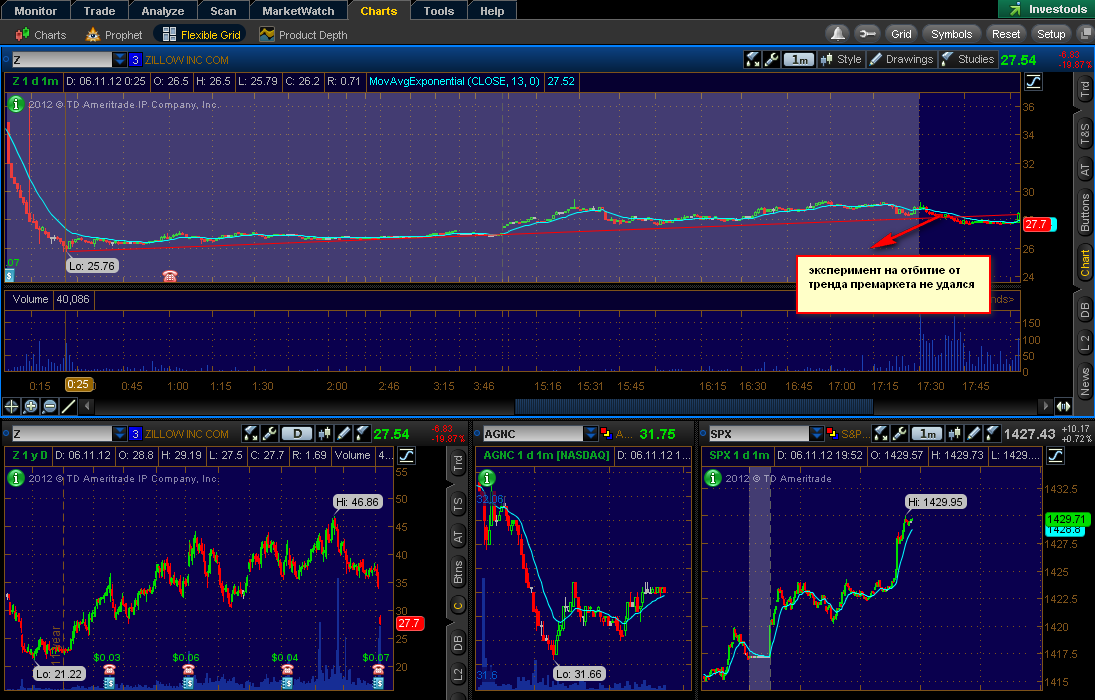Image resolution: width=1095 pixels, height=700 pixels.
Task: Click the Reset button
Action: pos(1006,34)
